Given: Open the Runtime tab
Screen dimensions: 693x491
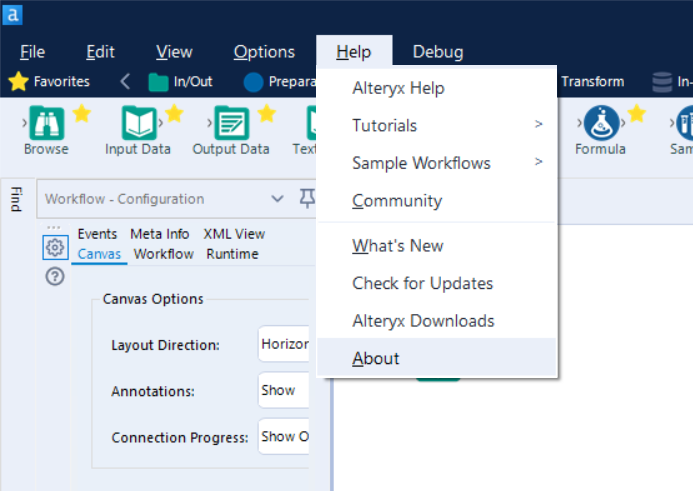Looking at the screenshot, I should [x=232, y=254].
